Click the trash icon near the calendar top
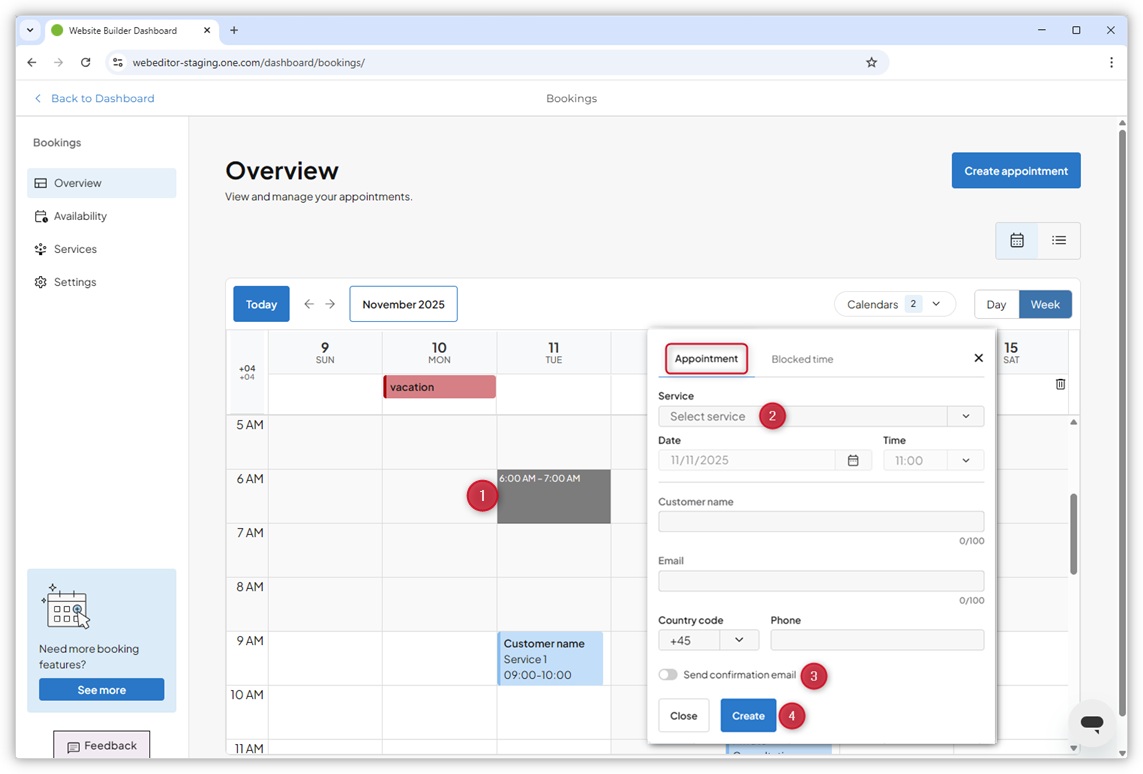Image resolution: width=1143 pixels, height=774 pixels. point(1060,383)
